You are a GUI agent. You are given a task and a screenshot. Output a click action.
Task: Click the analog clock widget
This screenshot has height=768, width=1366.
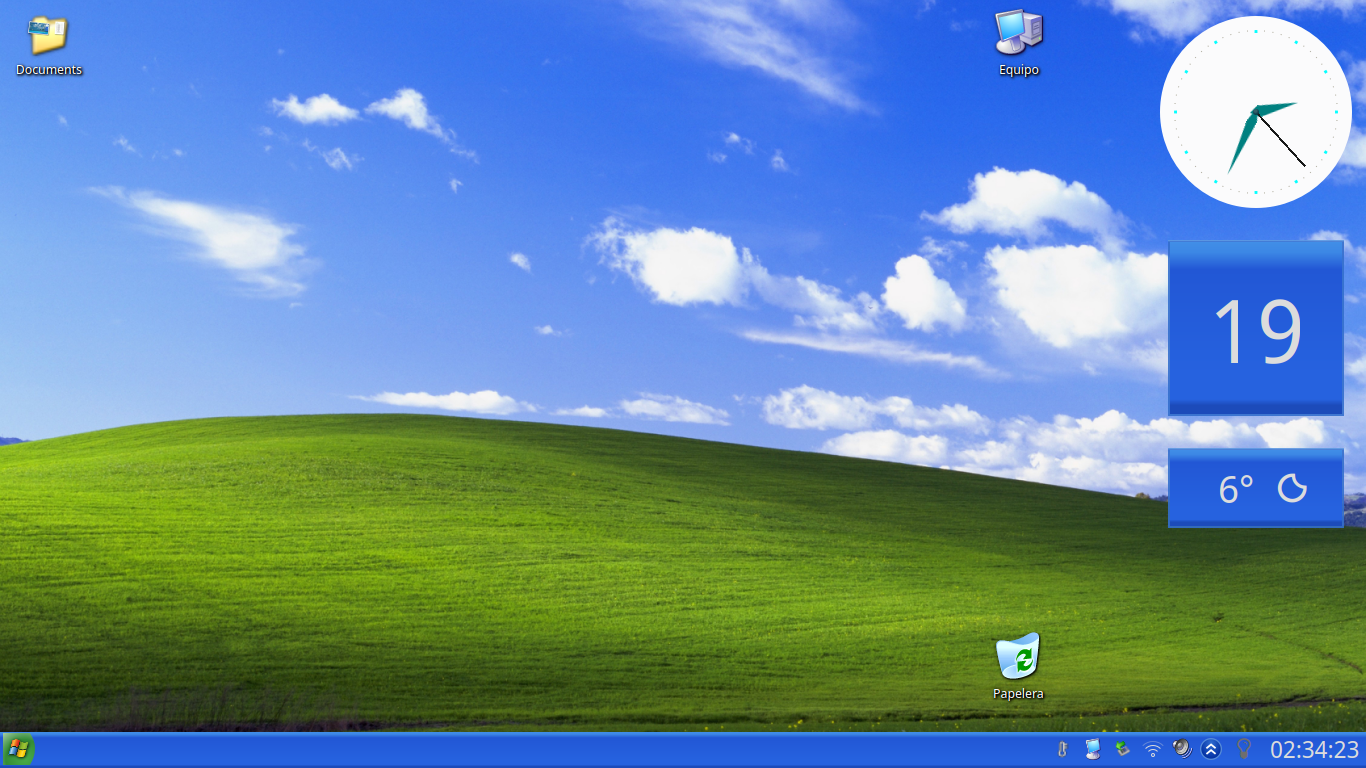tap(1256, 112)
